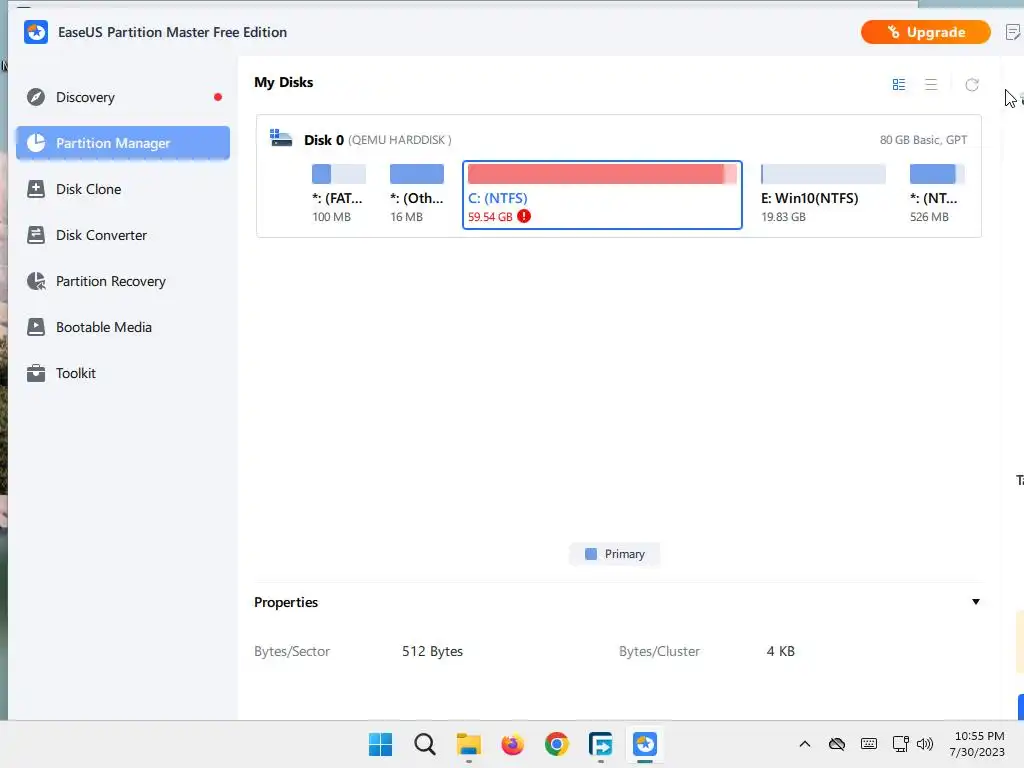Screen dimensions: 1024x768
Task: Click the E: Win10 usage bar
Action: point(823,174)
